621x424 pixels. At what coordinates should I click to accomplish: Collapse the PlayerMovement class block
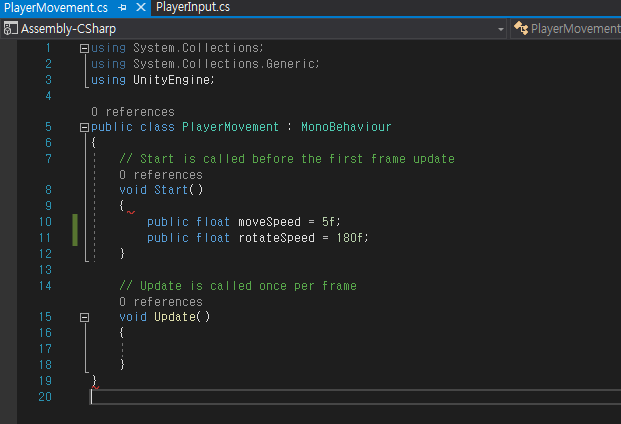(x=84, y=127)
